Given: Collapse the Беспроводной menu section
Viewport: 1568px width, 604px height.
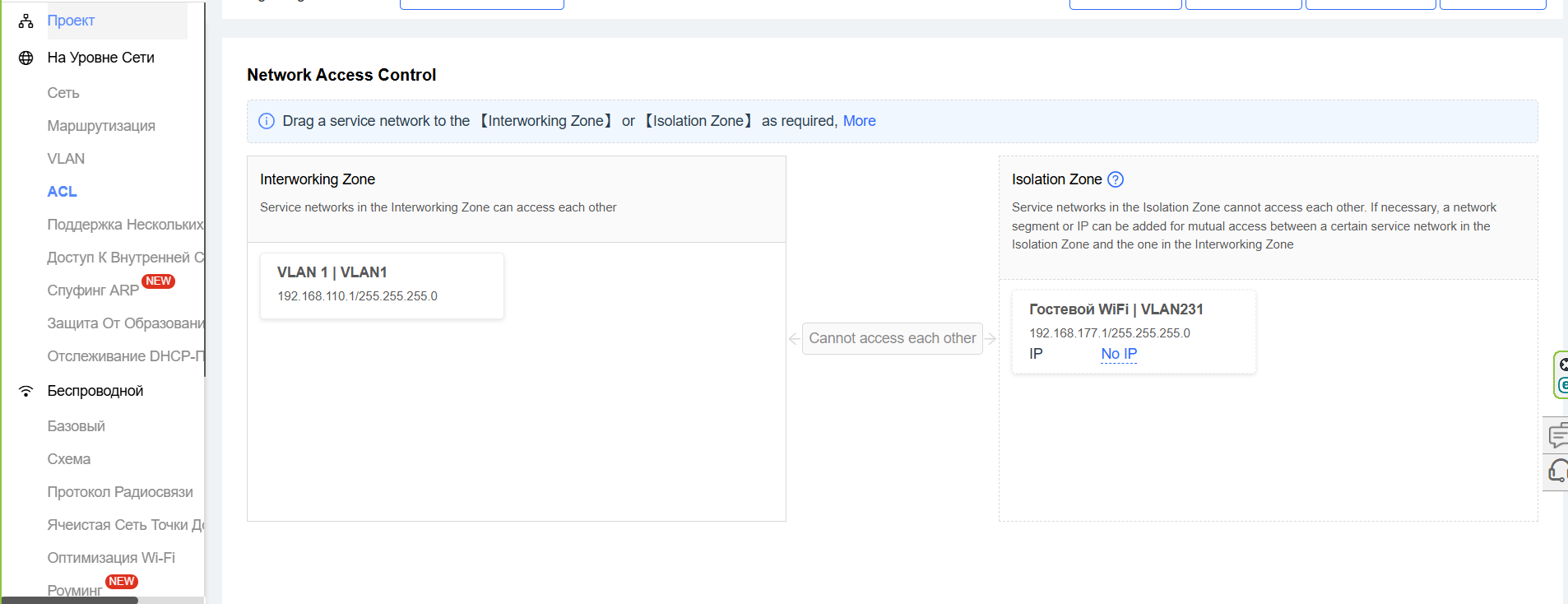Looking at the screenshot, I should tap(95, 391).
